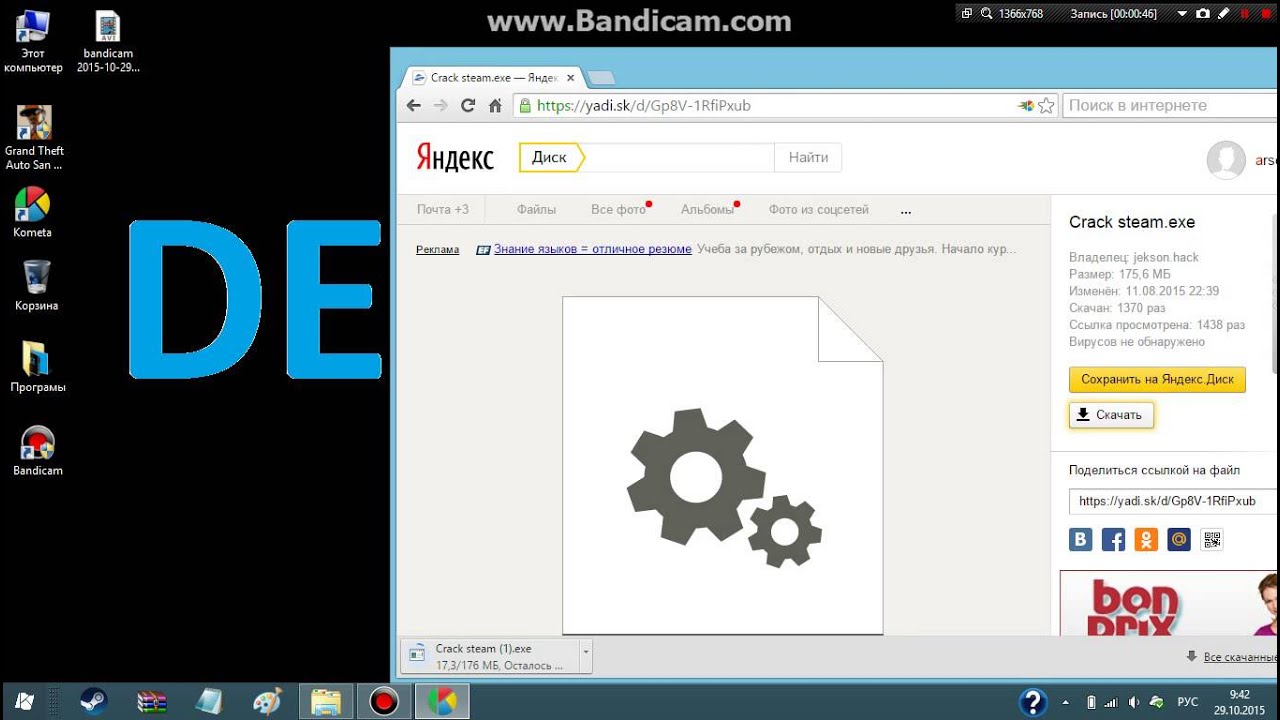
Task: Open Этот компьютер desktop icon
Action: (x=33, y=41)
